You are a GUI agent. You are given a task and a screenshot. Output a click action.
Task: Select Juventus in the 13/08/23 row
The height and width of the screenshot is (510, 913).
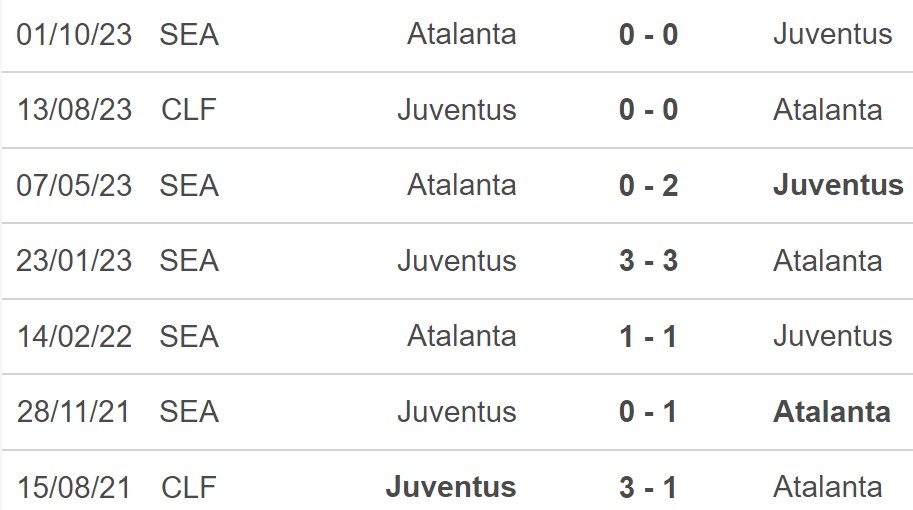point(457,109)
